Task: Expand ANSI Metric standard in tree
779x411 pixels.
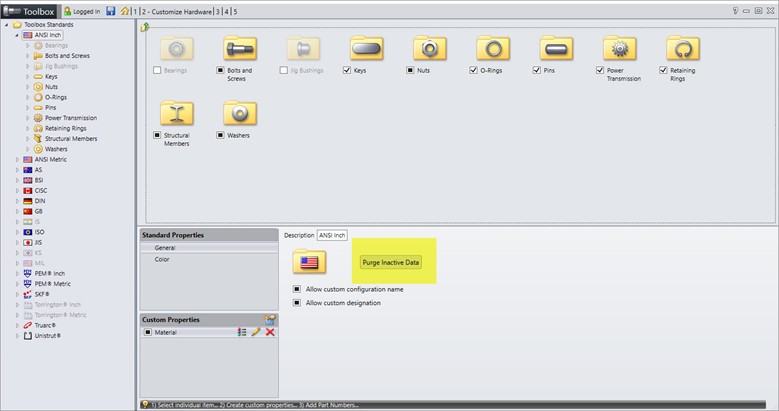Action: coord(17,159)
